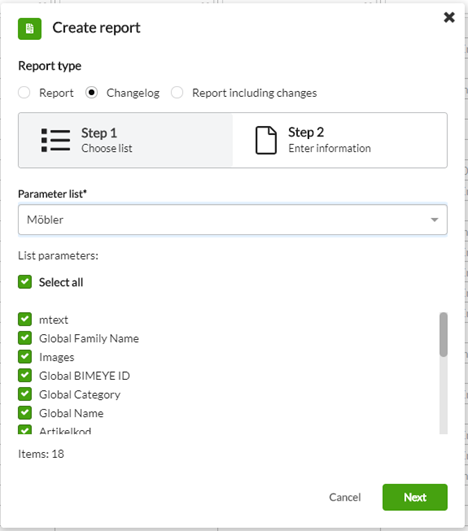The height and width of the screenshot is (531, 468).
Task: Uncheck Global BIMEYE ID parameter
Action: [x=25, y=375]
